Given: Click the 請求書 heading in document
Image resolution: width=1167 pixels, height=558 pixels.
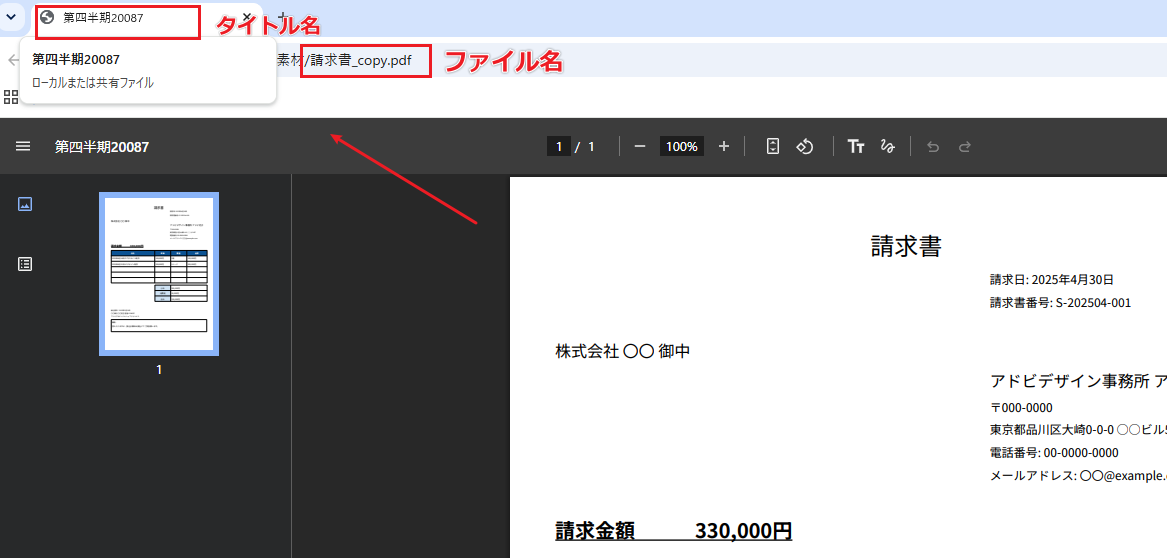Looking at the screenshot, I should pyautogui.click(x=907, y=246).
